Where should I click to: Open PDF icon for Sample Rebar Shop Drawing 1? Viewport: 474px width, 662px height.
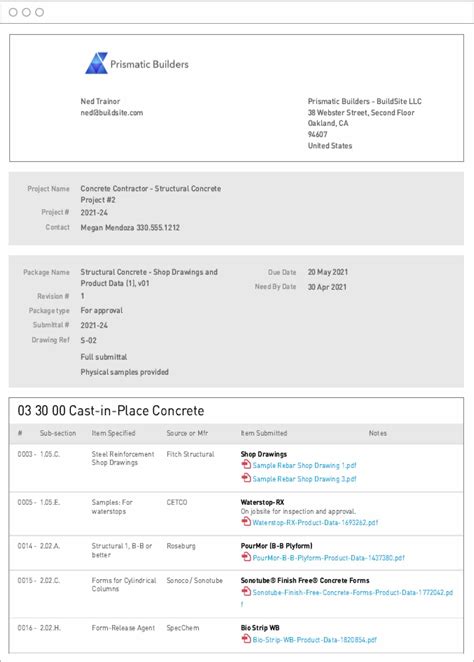[246, 464]
